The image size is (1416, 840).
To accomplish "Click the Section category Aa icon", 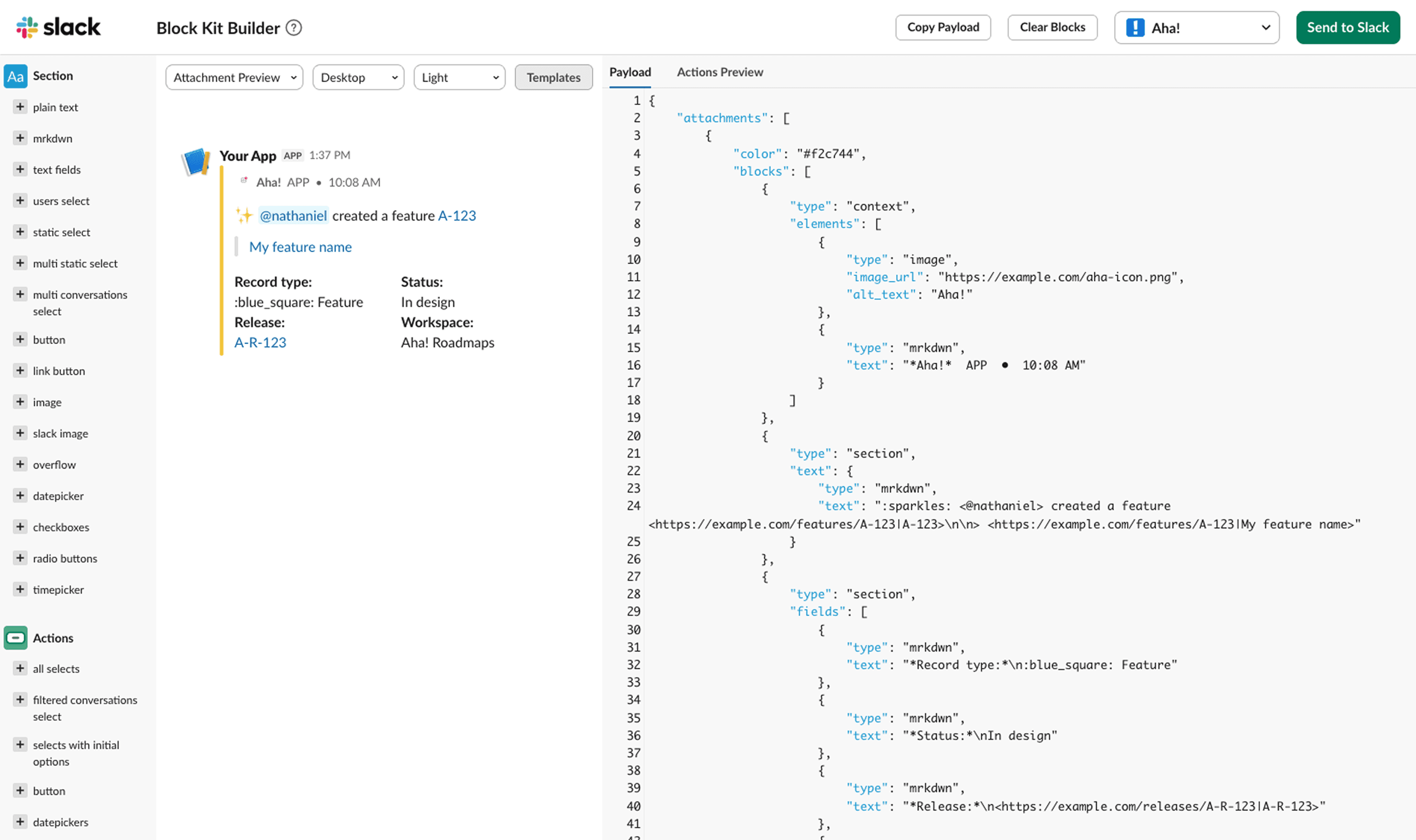I will coord(15,76).
